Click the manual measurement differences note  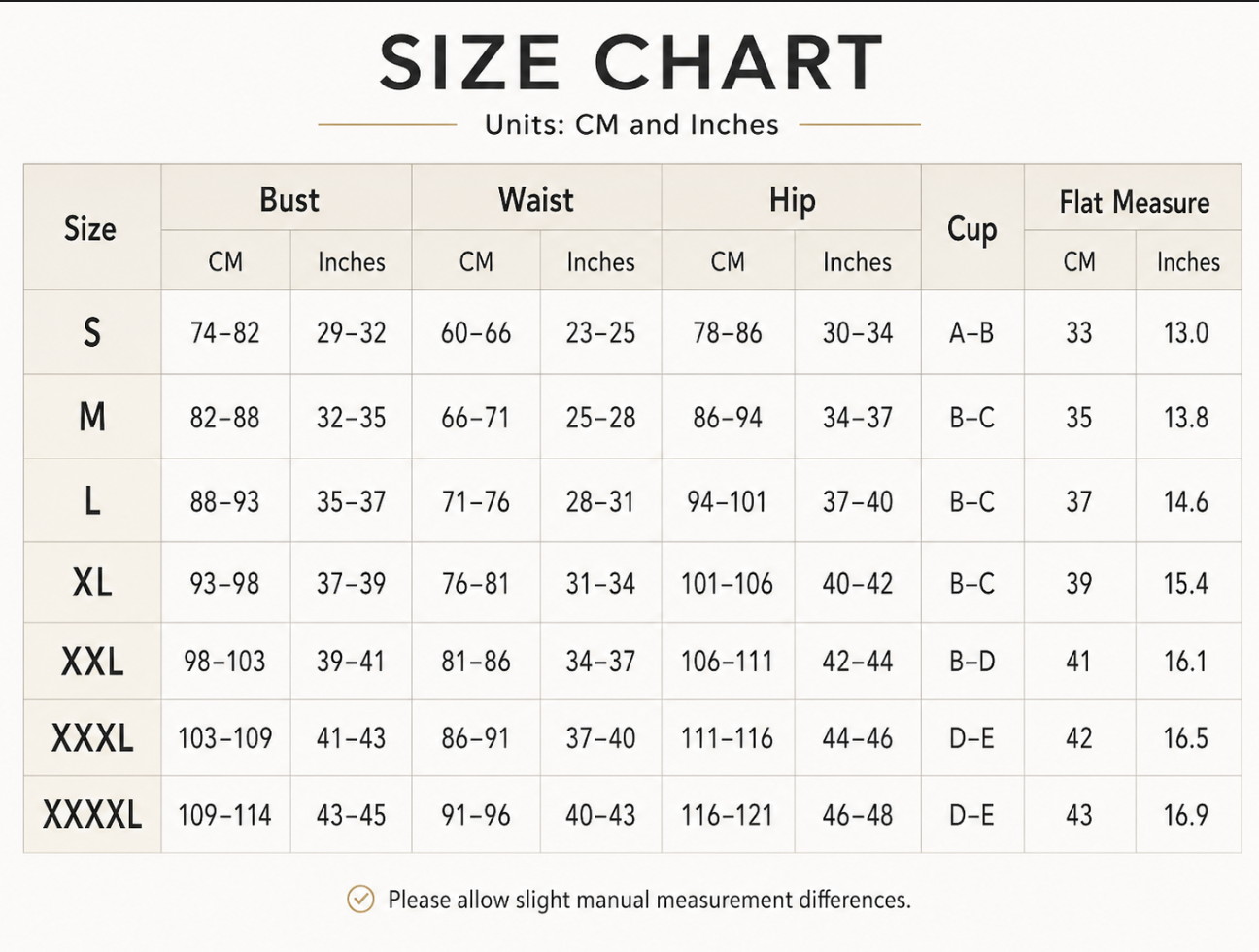pos(649,900)
